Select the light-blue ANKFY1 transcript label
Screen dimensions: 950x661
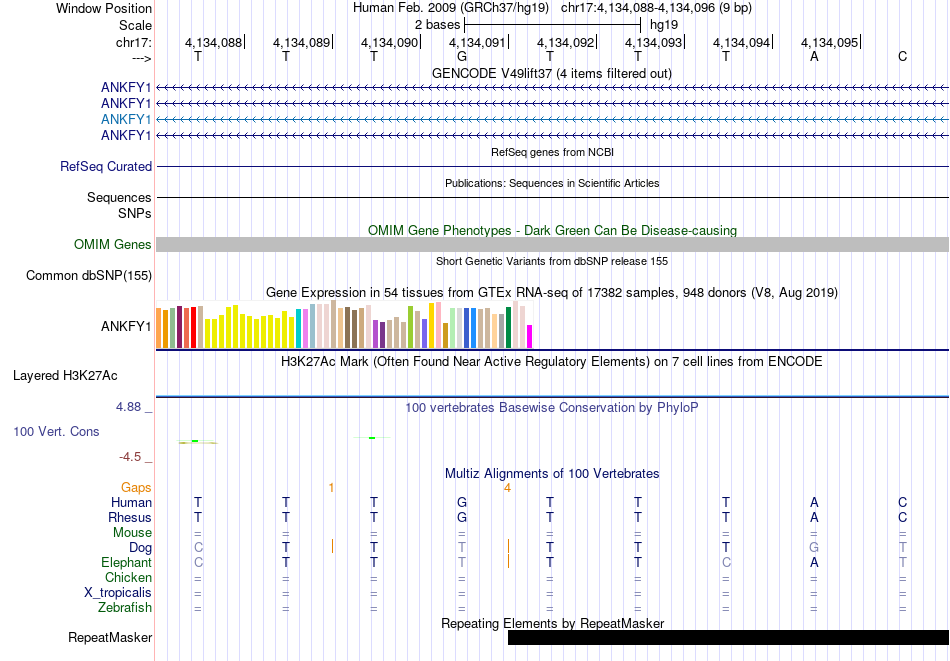click(126, 119)
